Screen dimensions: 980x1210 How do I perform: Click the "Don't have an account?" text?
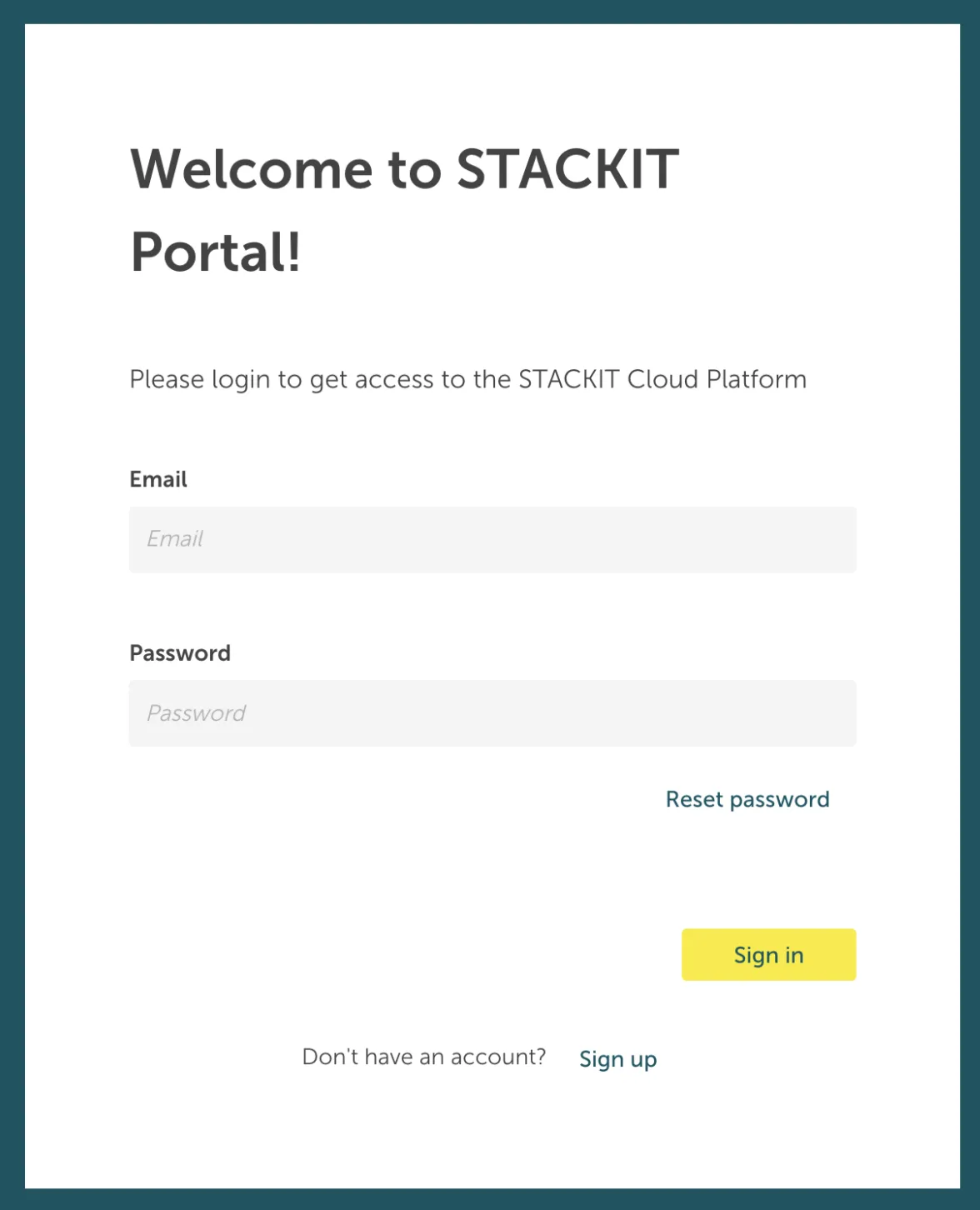[x=424, y=1056]
